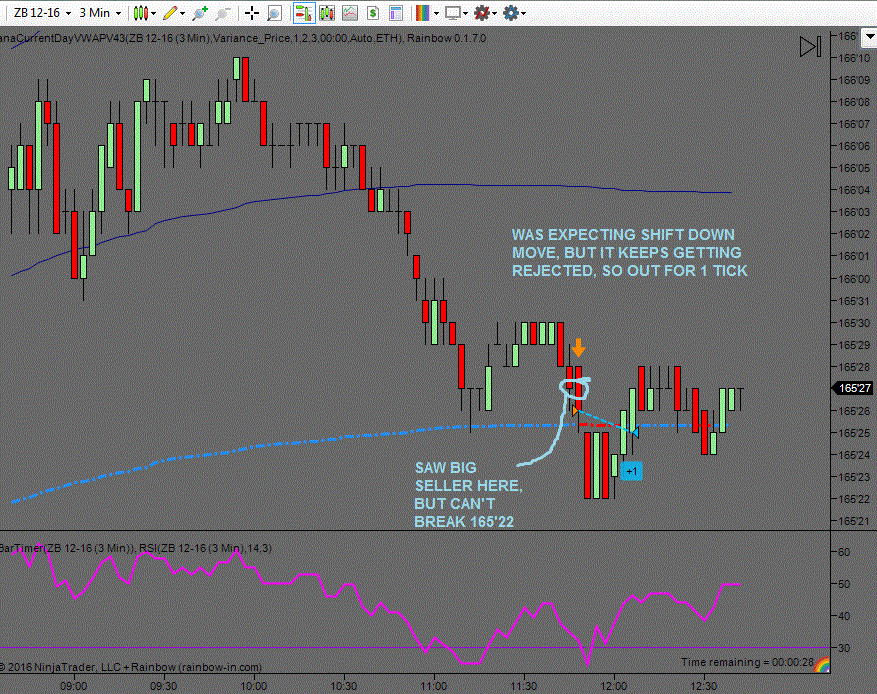The height and width of the screenshot is (694, 877).
Task: Open the strategies dollar sign icon
Action: pyautogui.click(x=373, y=13)
